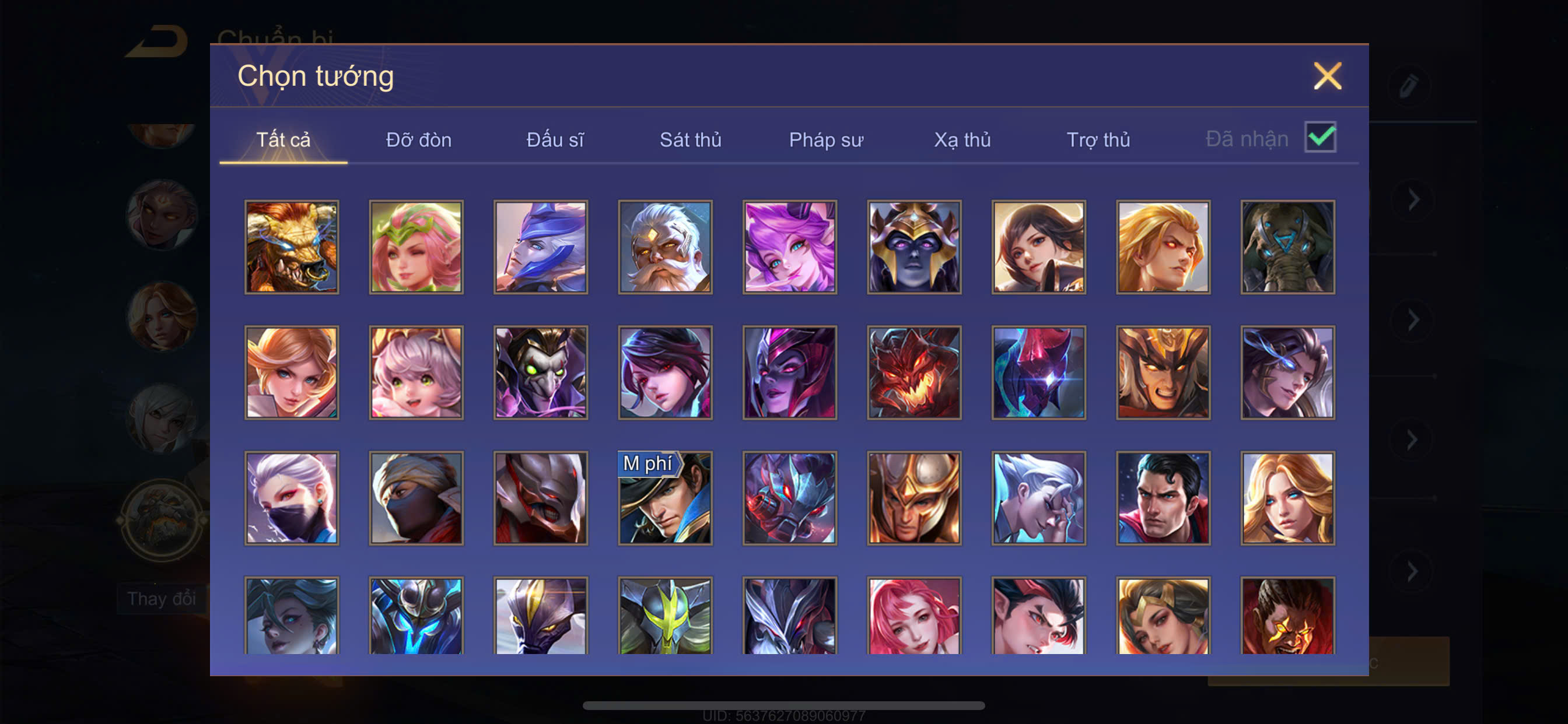Select the hero marked M phí
The width and height of the screenshot is (1568, 724).
[x=666, y=498]
